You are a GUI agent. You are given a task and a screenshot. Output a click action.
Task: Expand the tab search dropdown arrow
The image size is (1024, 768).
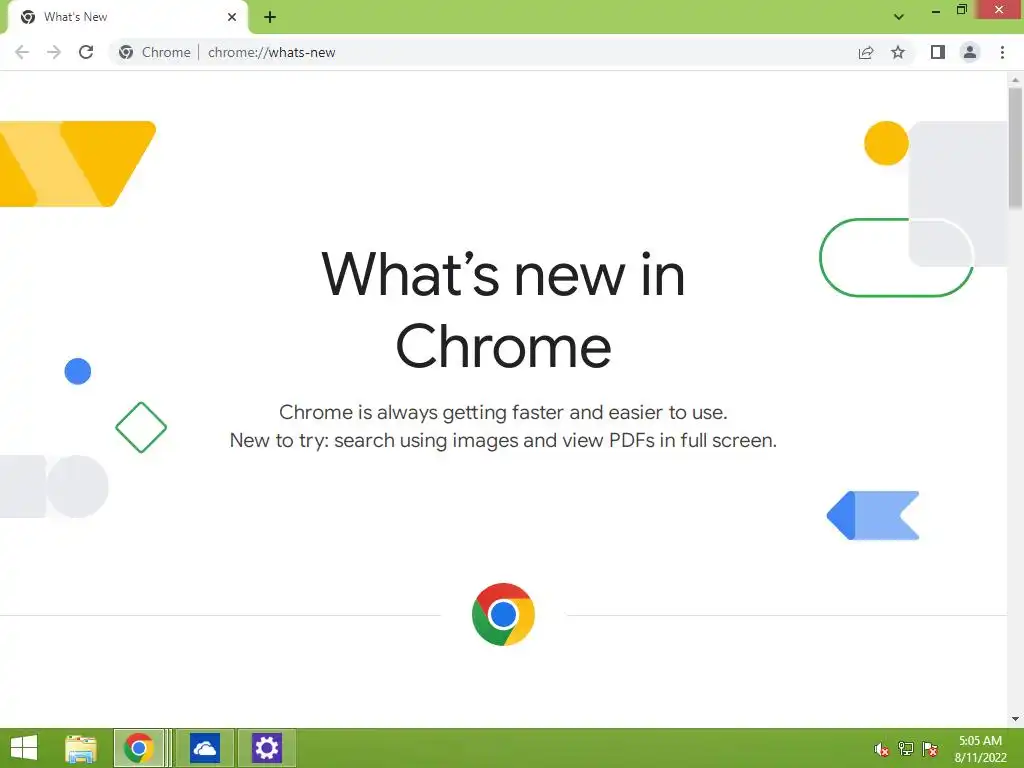click(899, 17)
